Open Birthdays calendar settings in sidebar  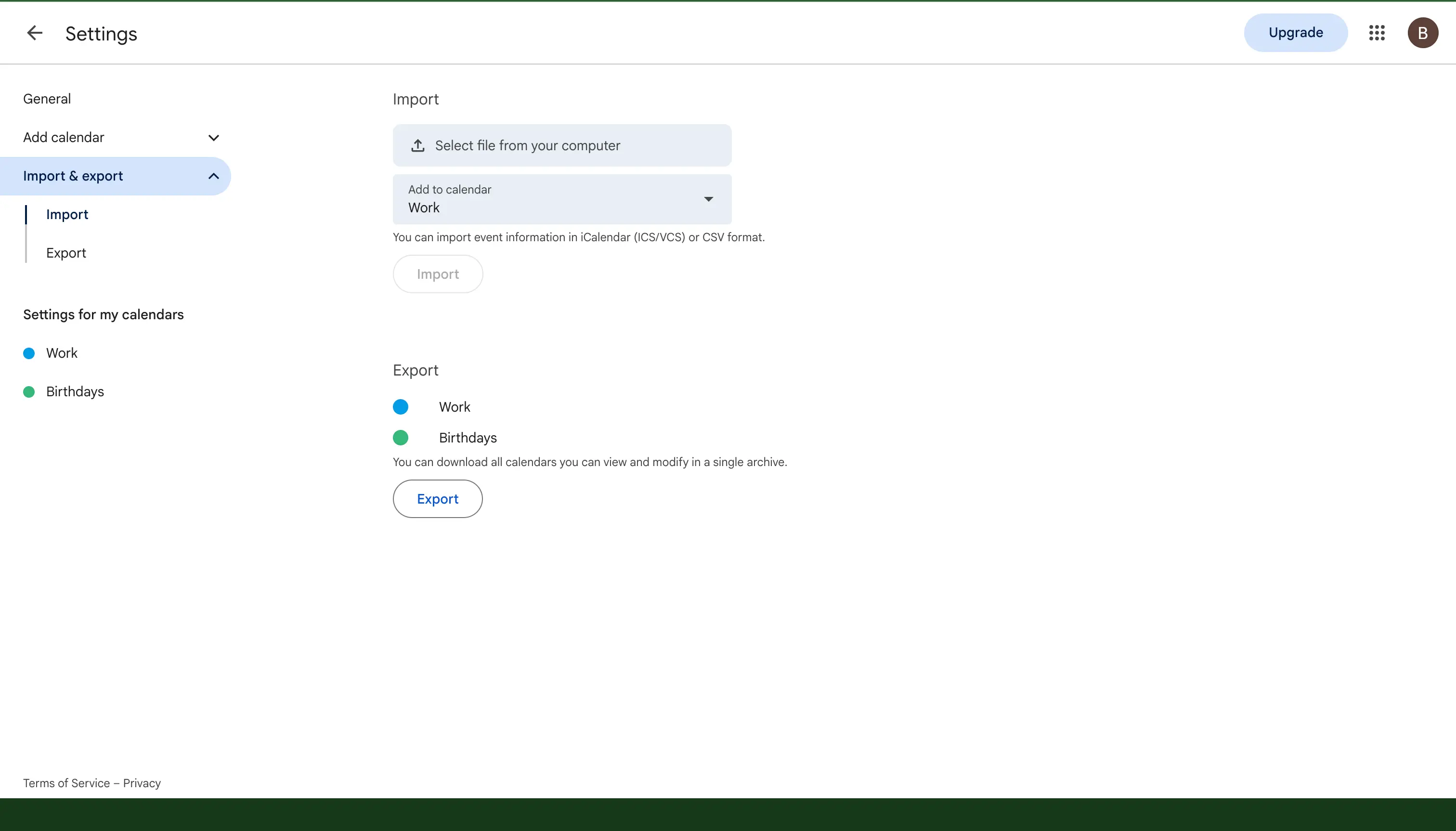point(75,391)
